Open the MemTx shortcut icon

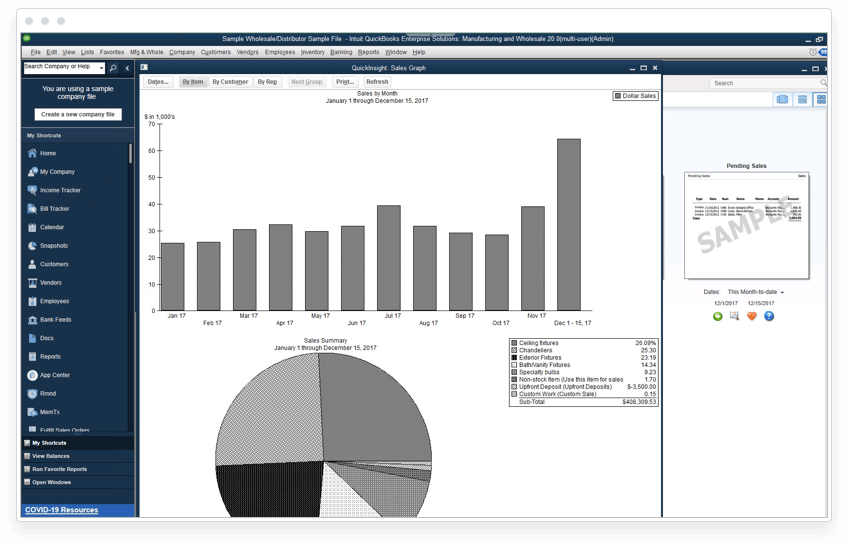[x=32, y=412]
